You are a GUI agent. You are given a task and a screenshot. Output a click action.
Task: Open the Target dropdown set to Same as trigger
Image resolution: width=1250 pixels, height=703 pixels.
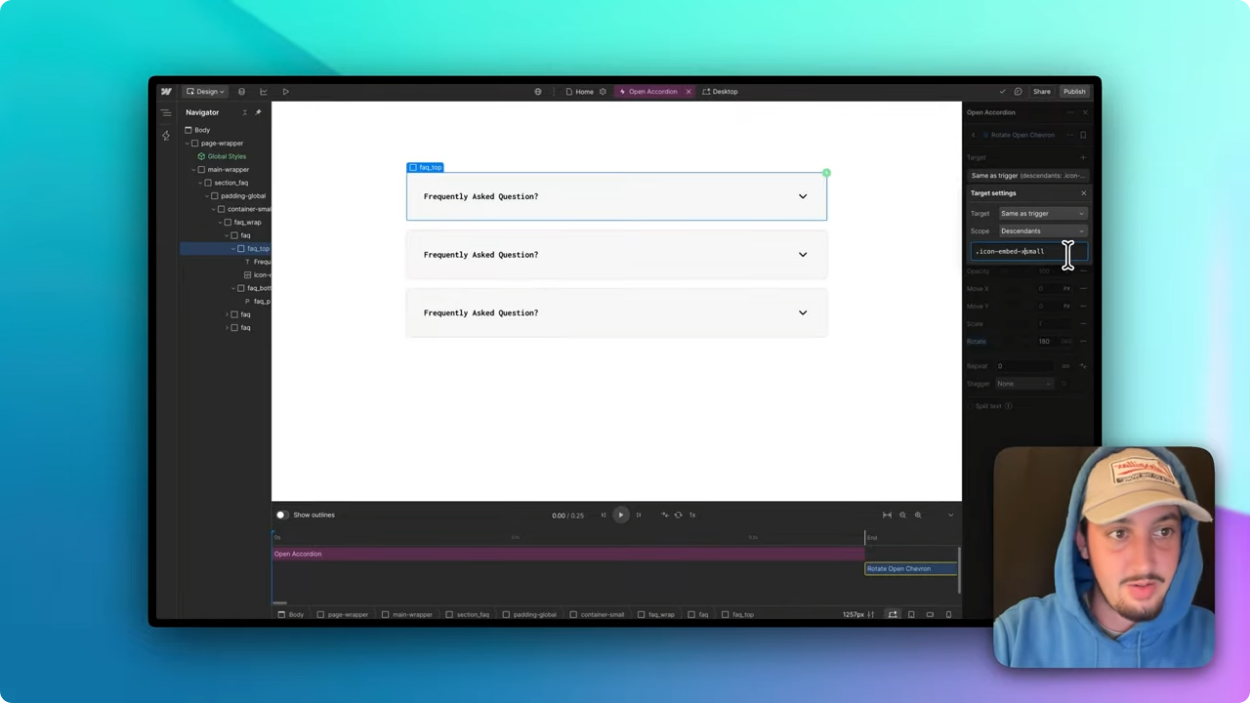1042,213
